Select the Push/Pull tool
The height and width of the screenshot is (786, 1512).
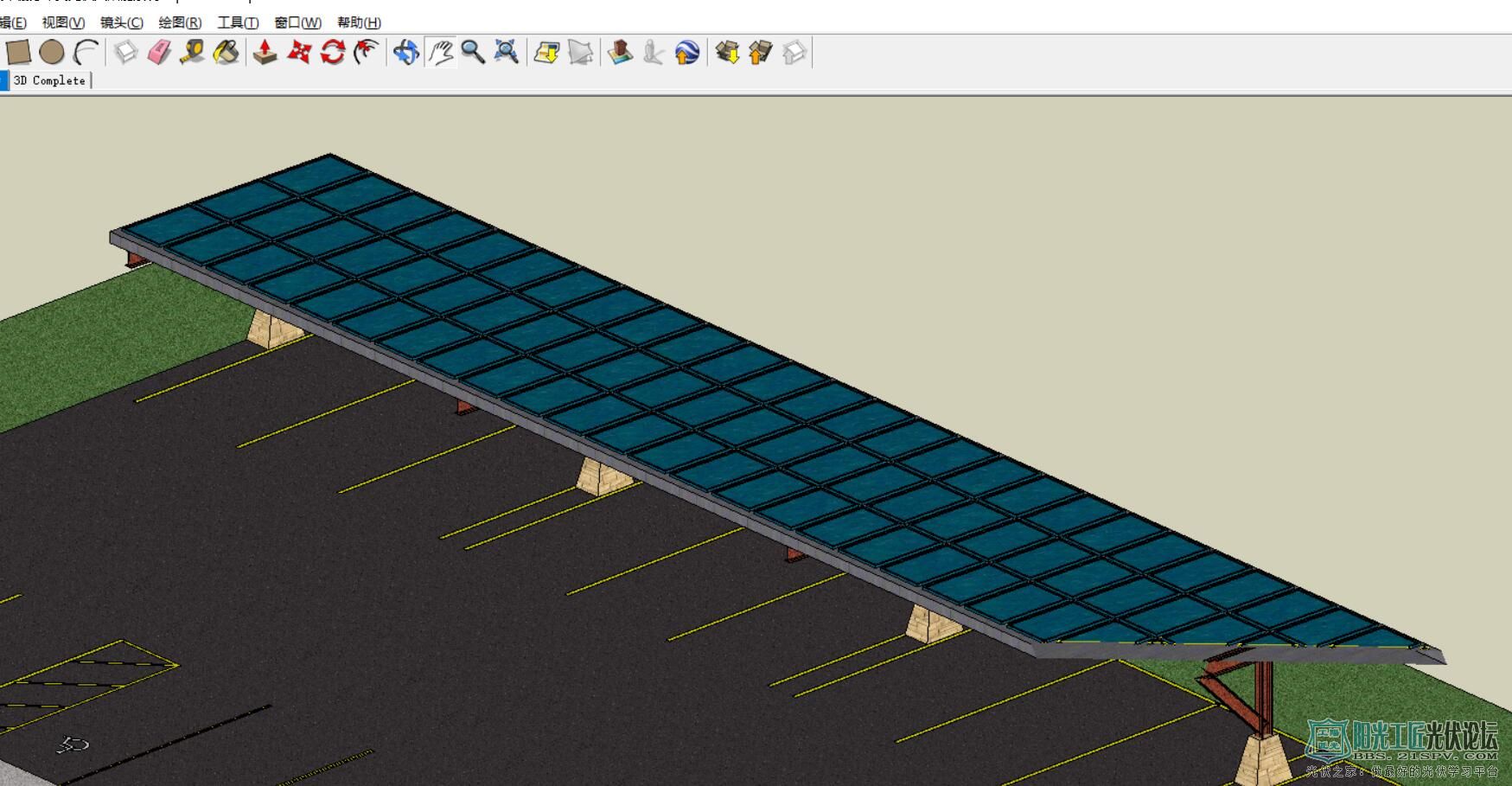(265, 53)
